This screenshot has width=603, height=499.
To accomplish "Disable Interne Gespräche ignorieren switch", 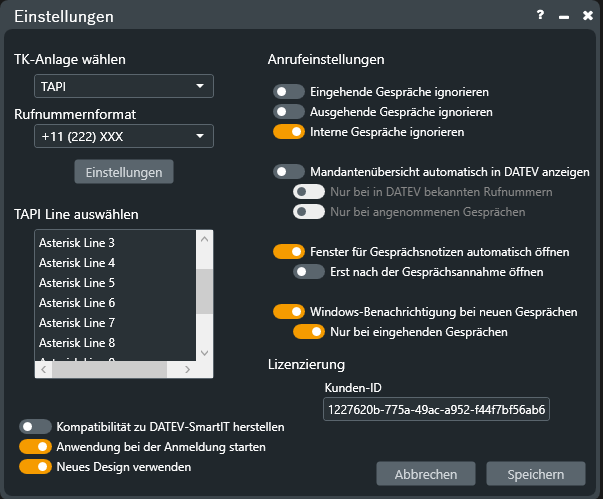I will click(288, 131).
